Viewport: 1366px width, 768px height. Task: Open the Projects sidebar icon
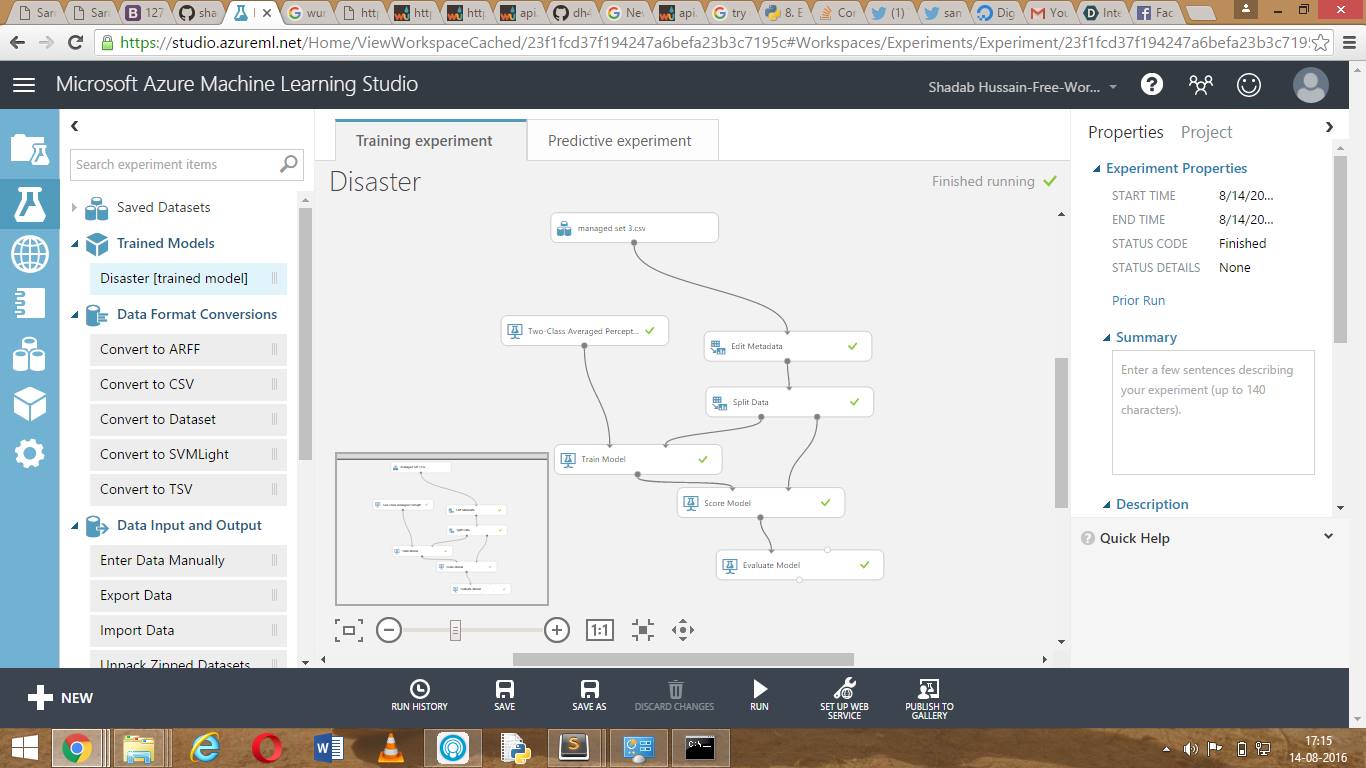[x=29, y=149]
